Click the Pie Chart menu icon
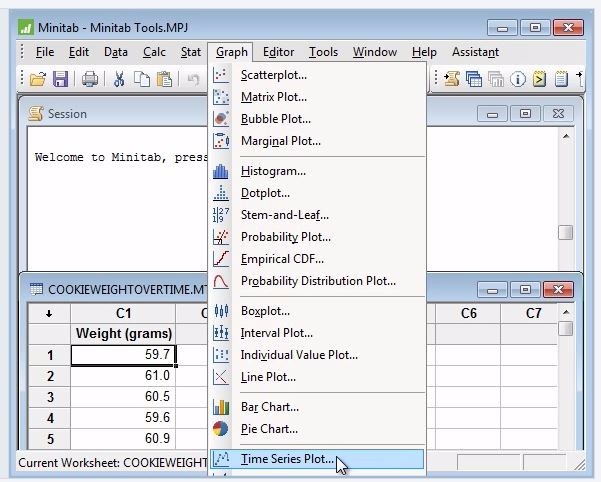601x482 pixels. tap(220, 429)
